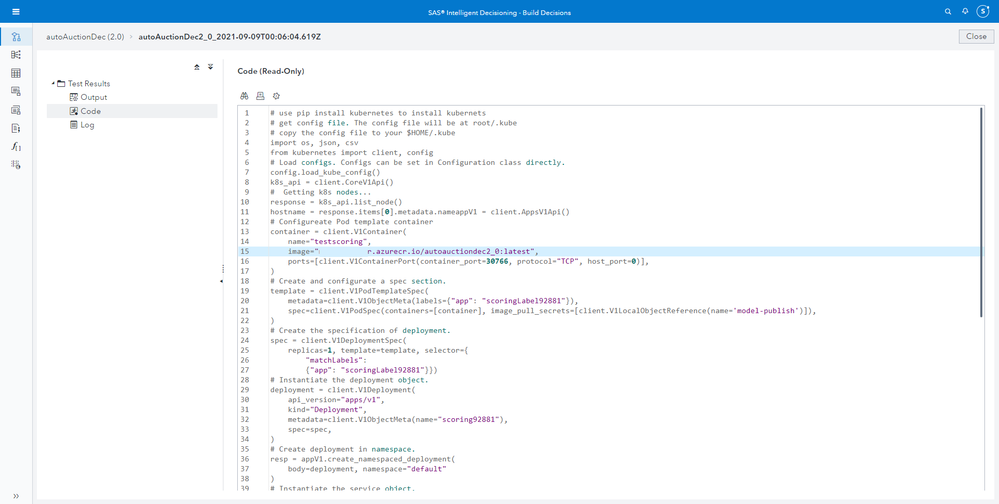Click line with 'model-publish' secret reference
The height and width of the screenshot is (504, 999).
point(552,311)
